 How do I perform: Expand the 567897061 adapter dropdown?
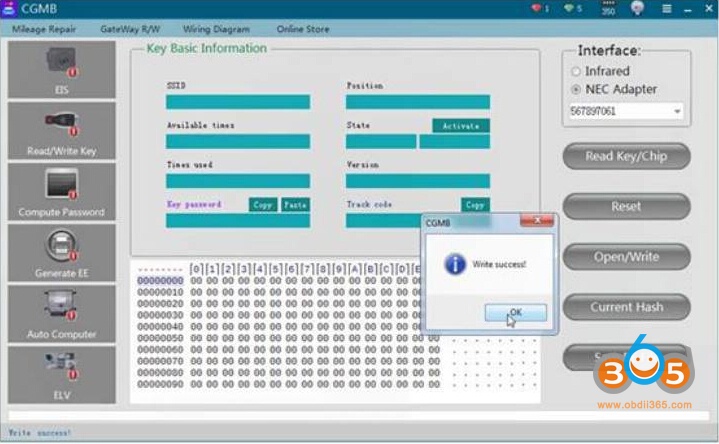(x=677, y=111)
